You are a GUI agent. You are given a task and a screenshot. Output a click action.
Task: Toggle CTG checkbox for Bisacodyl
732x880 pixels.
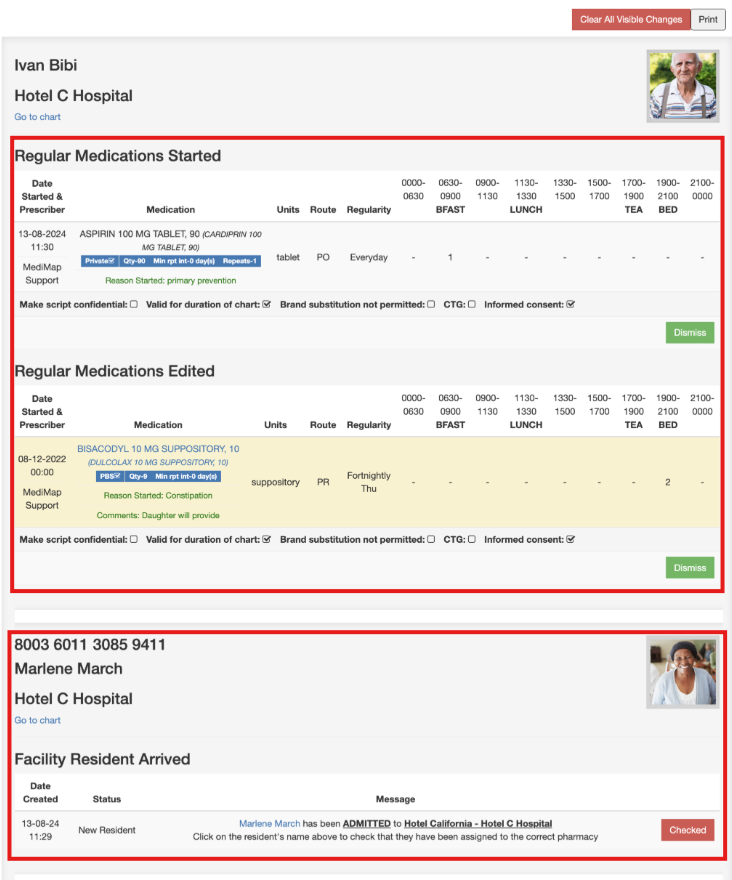(472, 540)
